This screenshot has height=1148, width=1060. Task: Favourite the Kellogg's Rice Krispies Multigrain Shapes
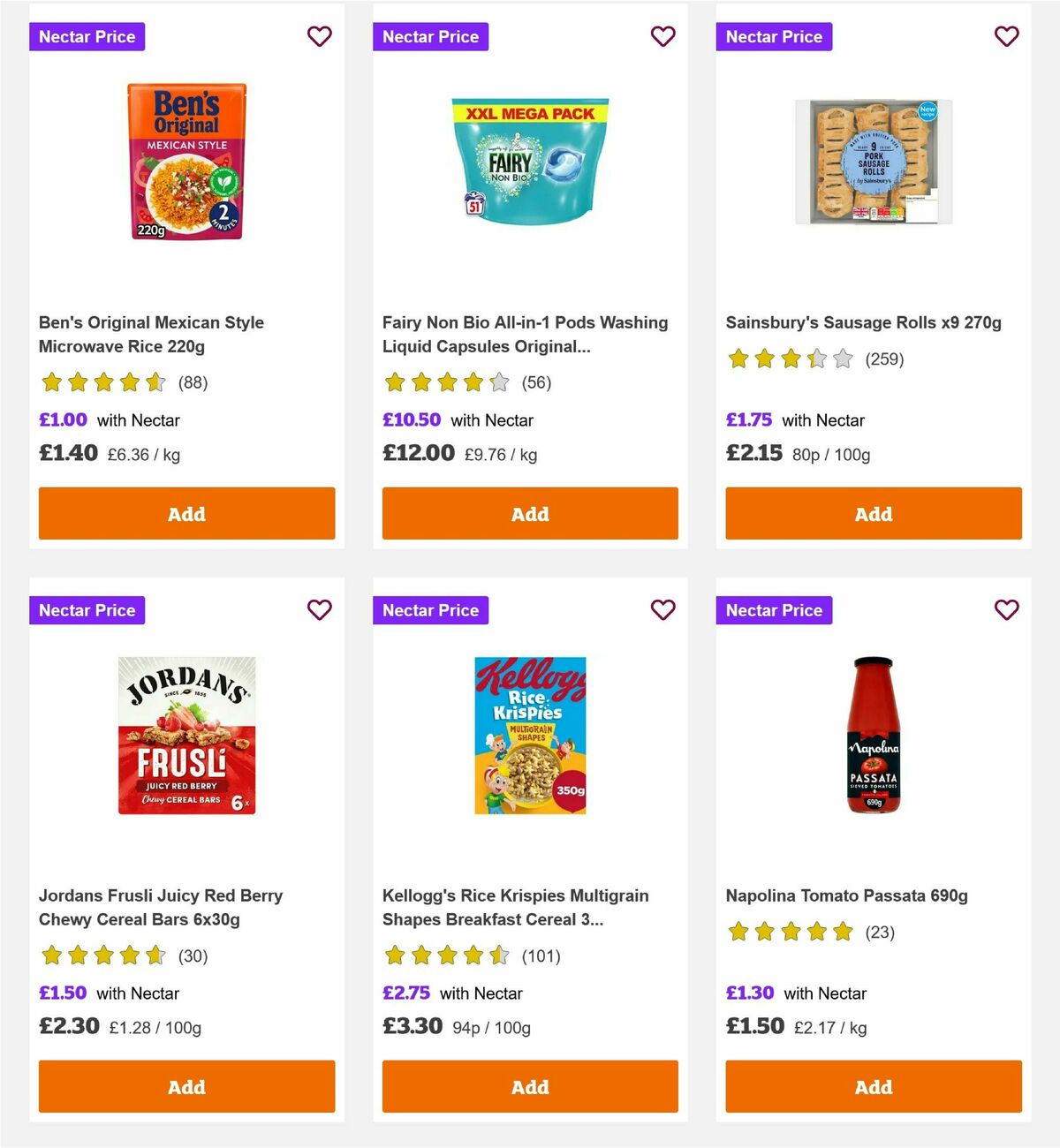click(662, 609)
